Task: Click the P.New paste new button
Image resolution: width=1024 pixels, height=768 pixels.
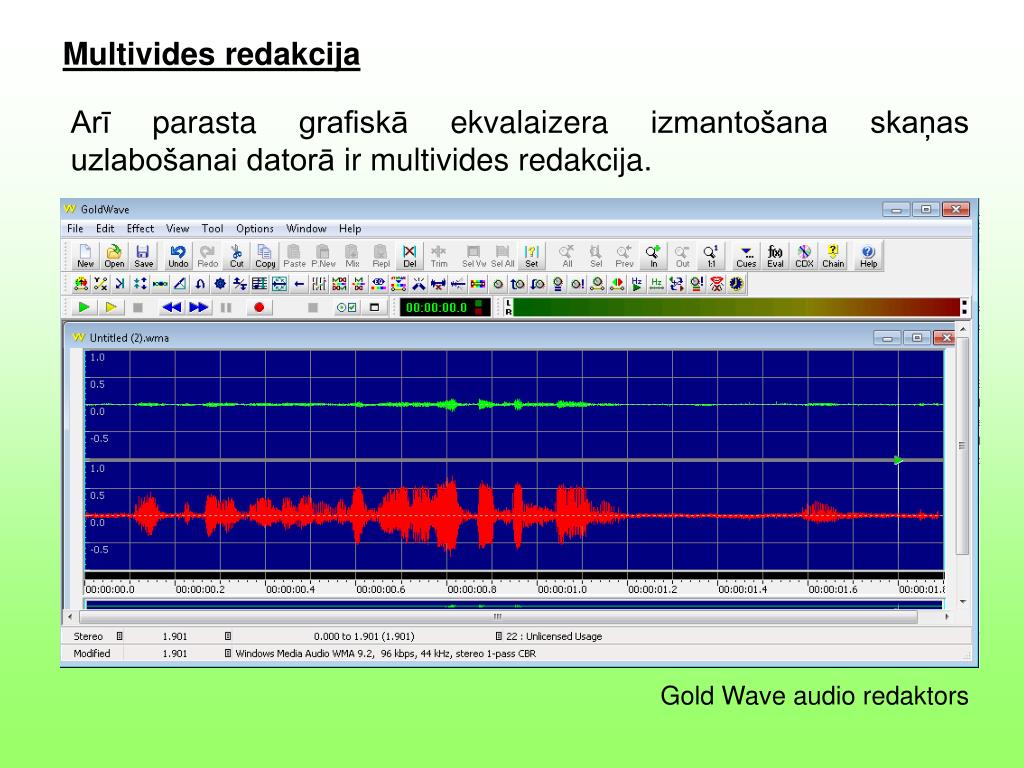Action: point(323,255)
